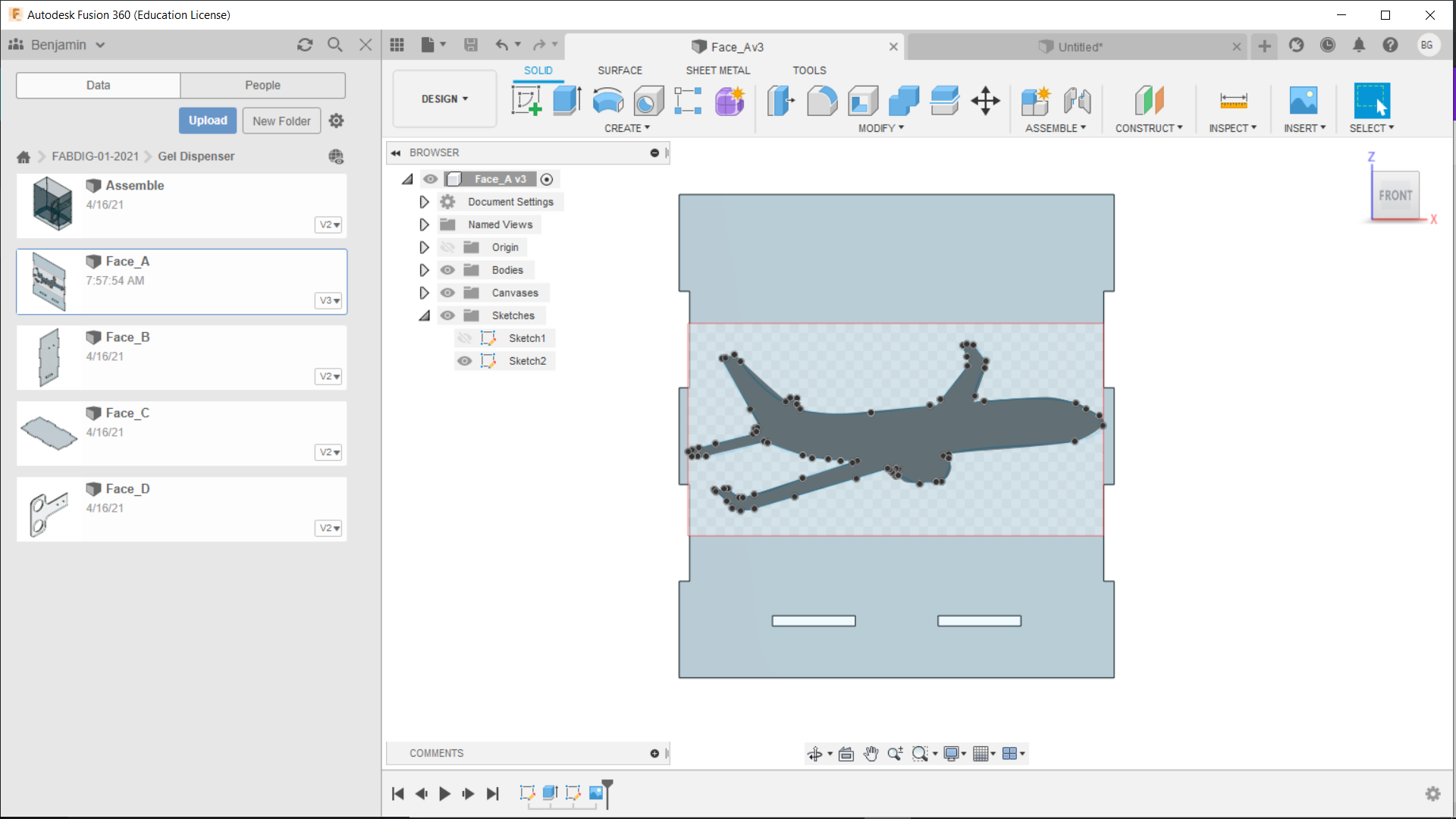
Task: Search in the data panel
Action: (334, 45)
